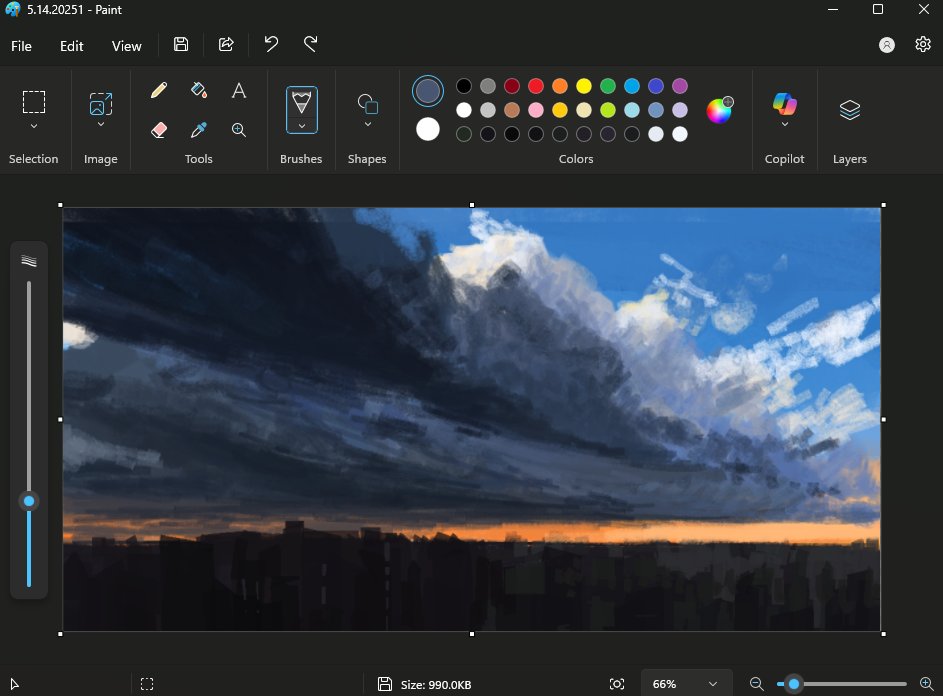Click the brush size slider handle

coord(29,501)
